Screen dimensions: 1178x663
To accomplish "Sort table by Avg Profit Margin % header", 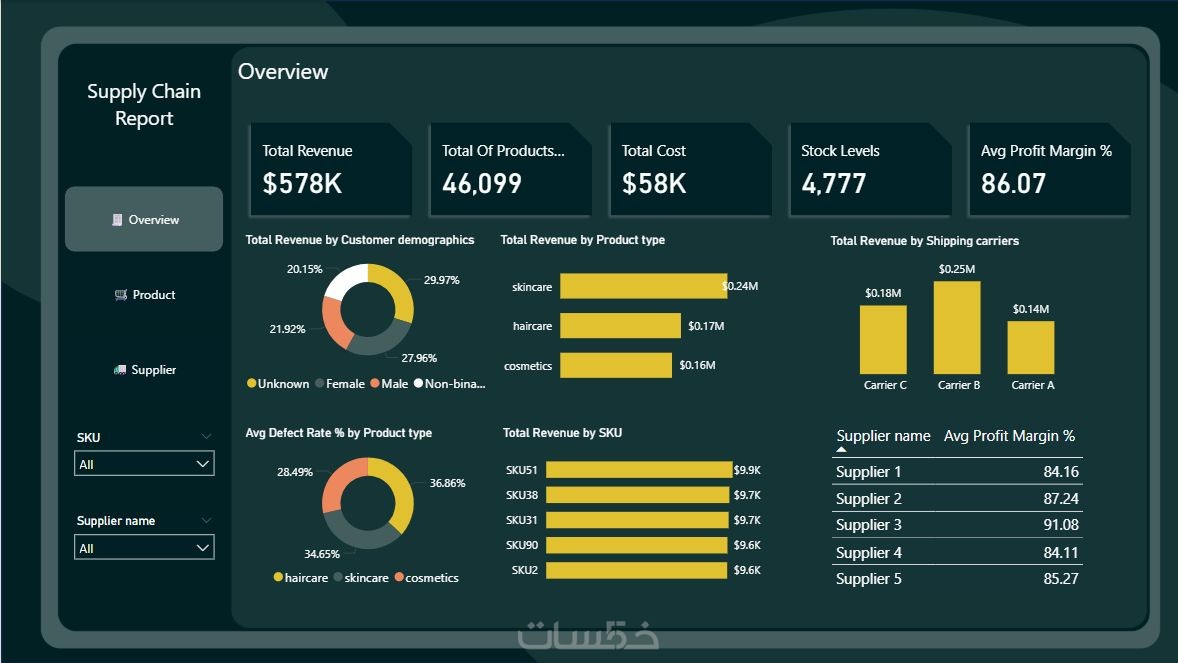I will point(1009,436).
